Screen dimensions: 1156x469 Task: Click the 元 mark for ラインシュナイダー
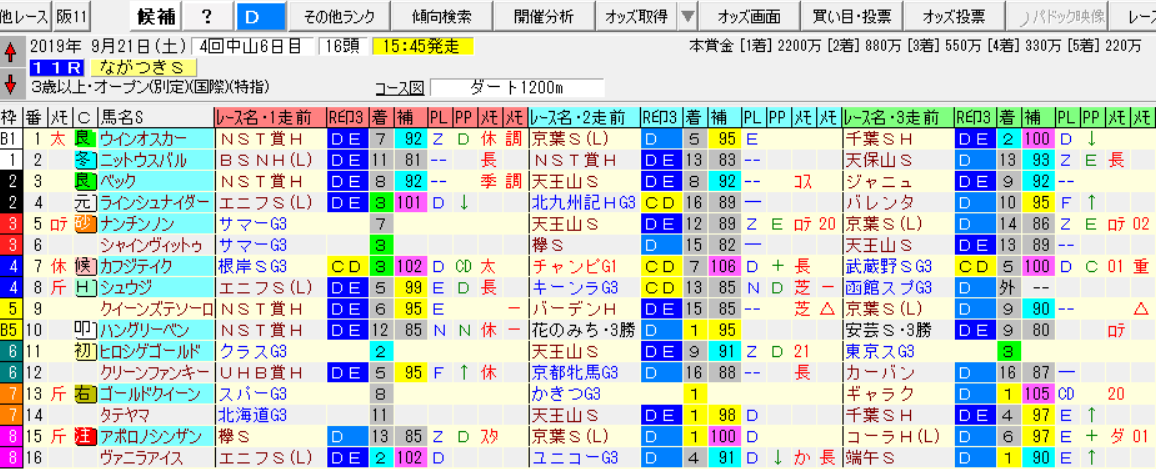pyautogui.click(x=84, y=202)
